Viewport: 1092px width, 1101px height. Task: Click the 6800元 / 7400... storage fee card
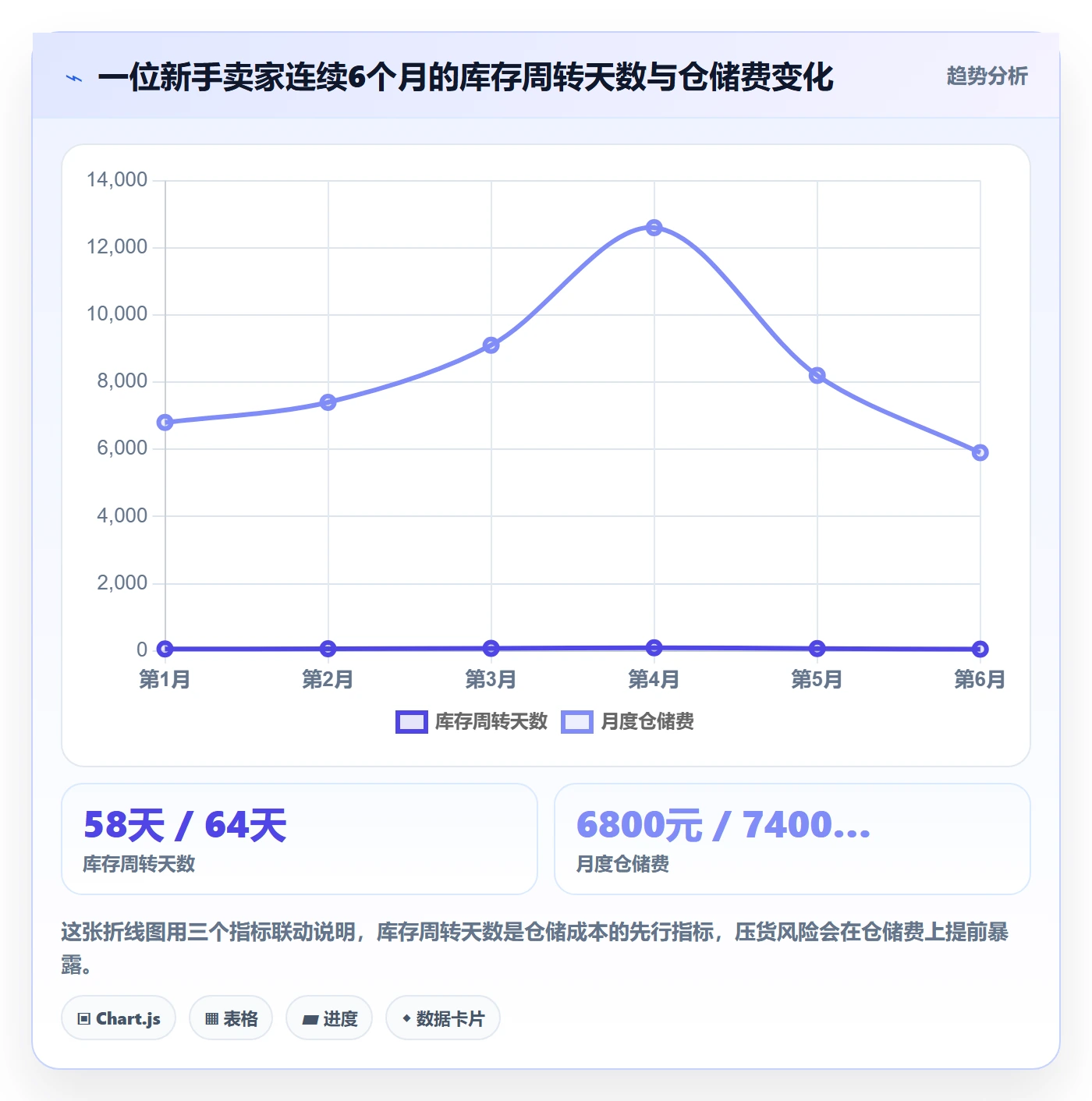click(x=792, y=839)
